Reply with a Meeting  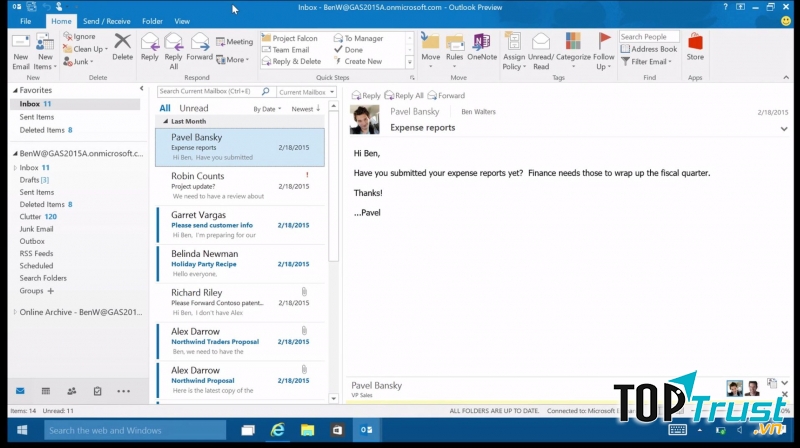click(234, 41)
